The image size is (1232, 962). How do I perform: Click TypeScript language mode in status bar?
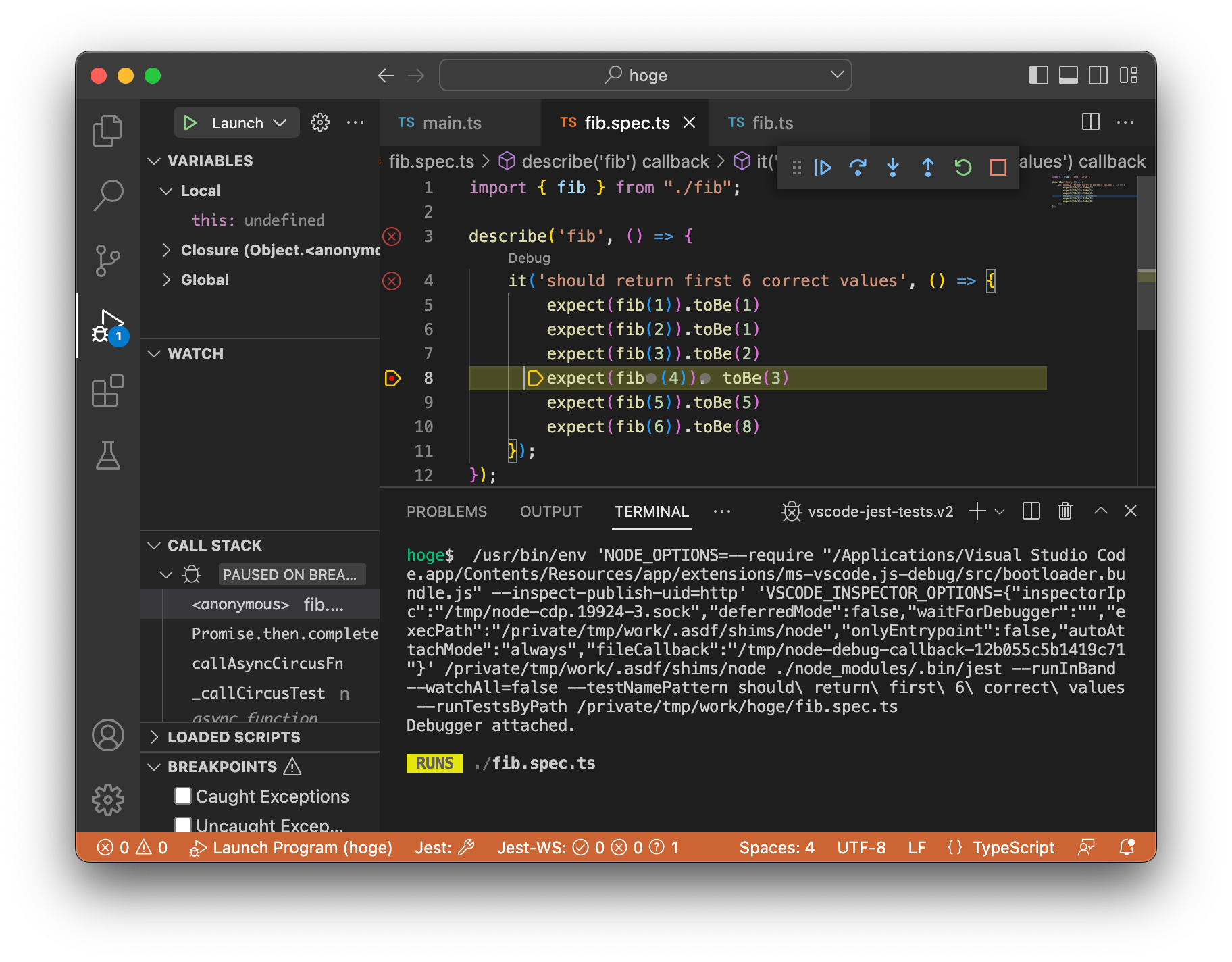(x=1012, y=847)
